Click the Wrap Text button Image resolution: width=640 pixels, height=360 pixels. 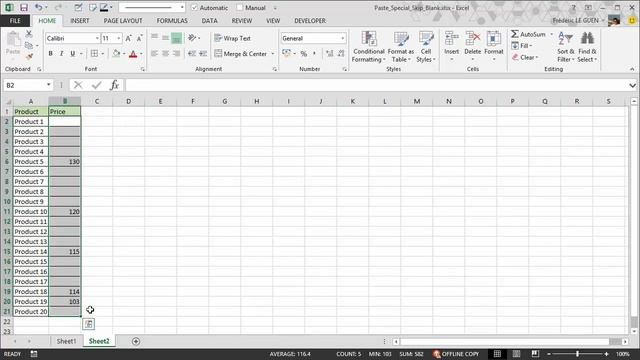(233, 38)
